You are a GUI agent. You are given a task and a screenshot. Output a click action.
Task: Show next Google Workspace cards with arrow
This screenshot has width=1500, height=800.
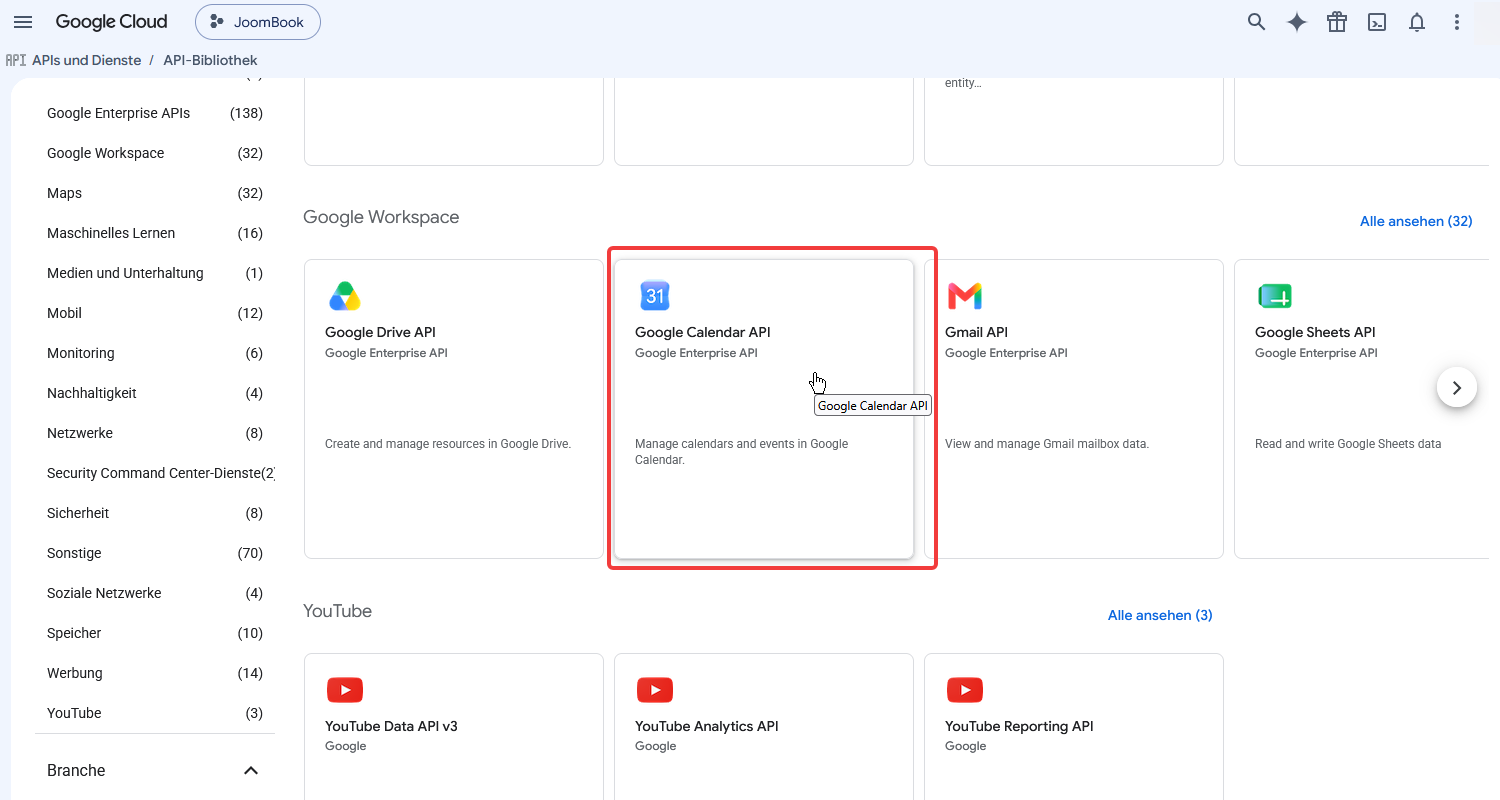pyautogui.click(x=1457, y=387)
